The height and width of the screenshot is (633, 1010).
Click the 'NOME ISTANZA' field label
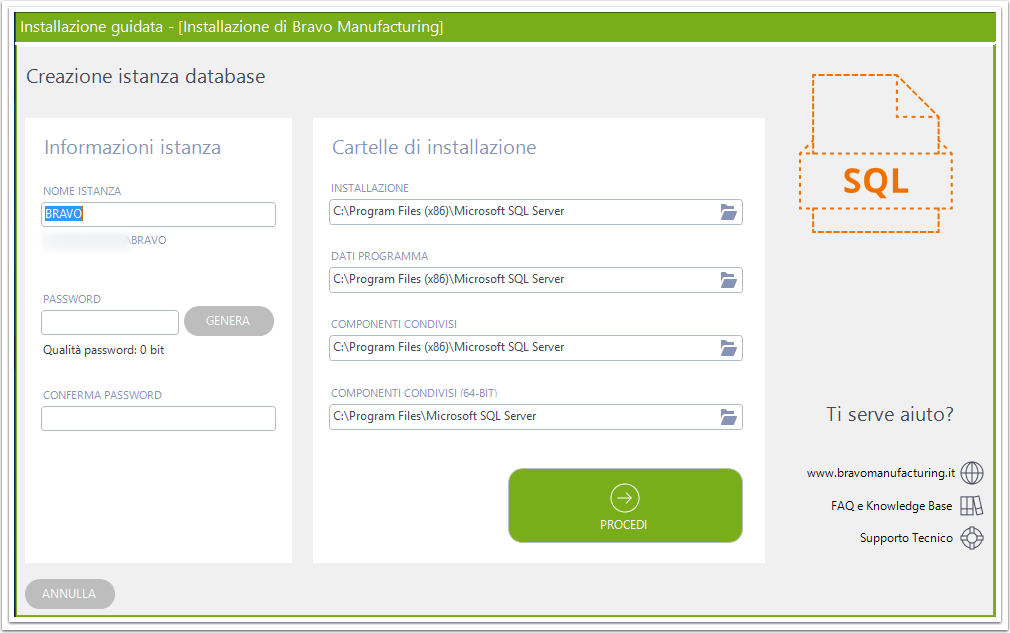[82, 191]
